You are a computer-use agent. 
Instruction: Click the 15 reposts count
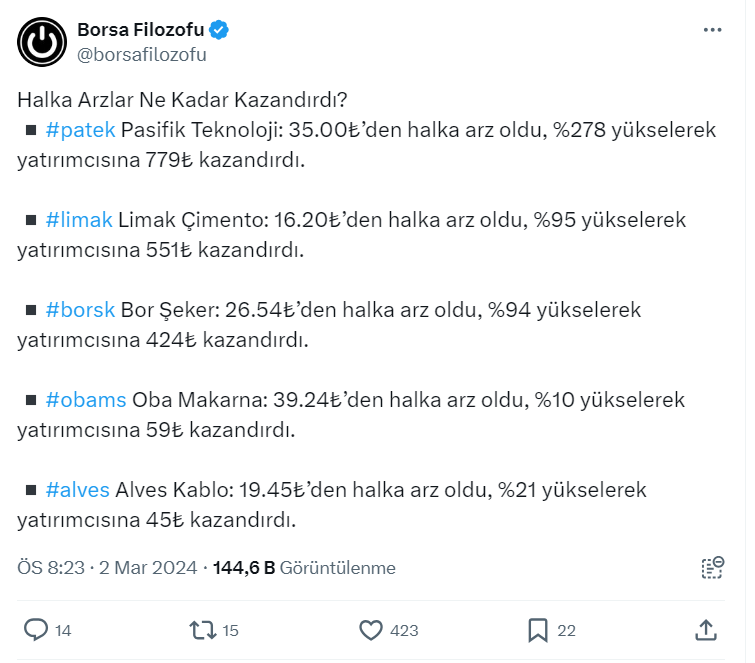point(230,630)
